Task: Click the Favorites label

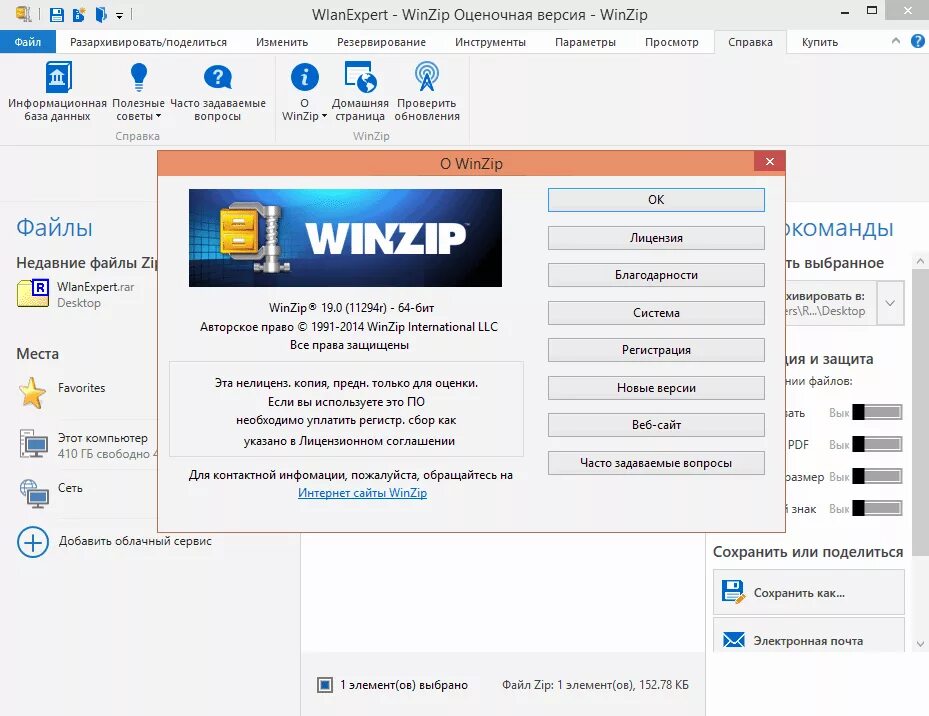Action: (82, 388)
